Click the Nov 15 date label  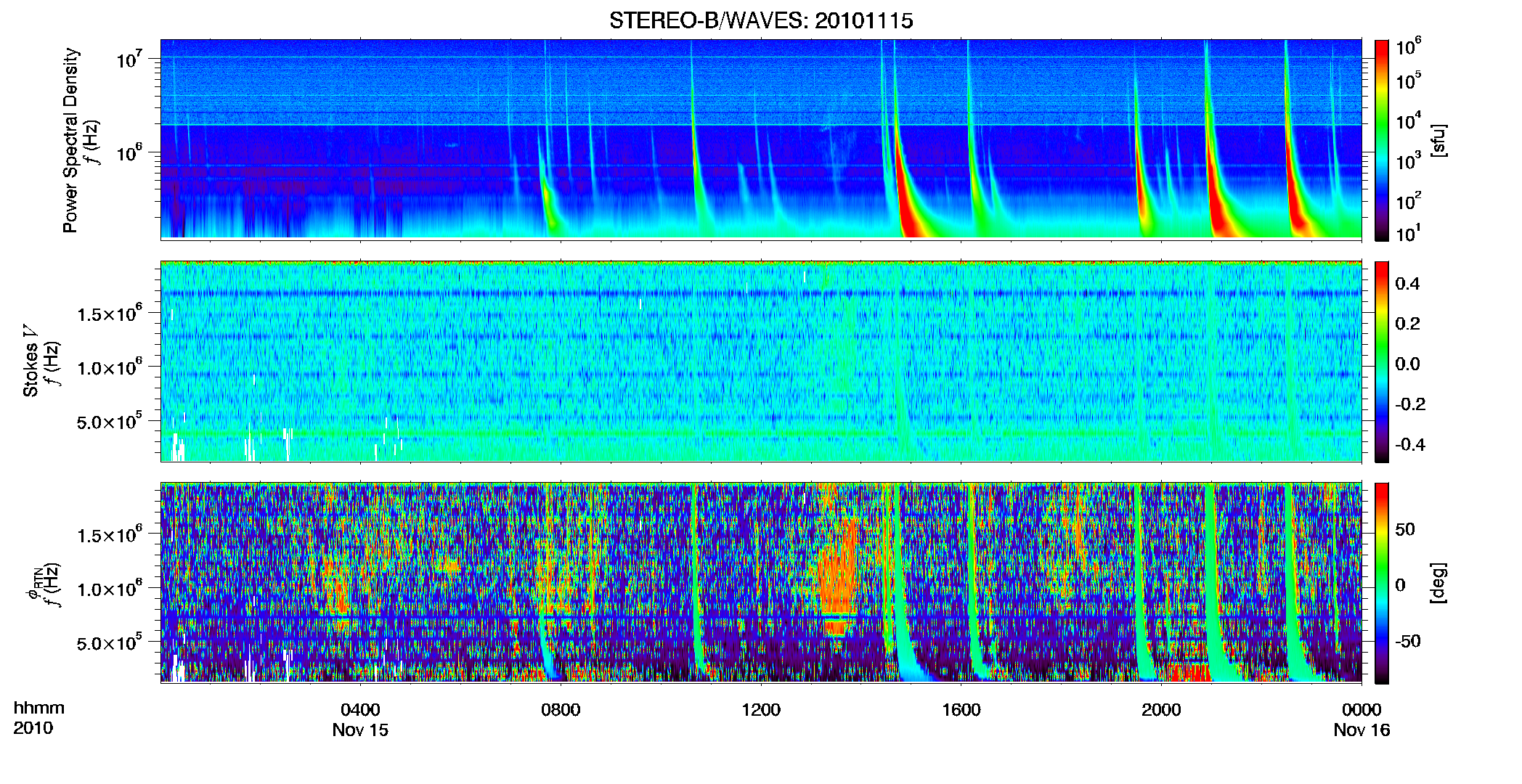(x=360, y=730)
